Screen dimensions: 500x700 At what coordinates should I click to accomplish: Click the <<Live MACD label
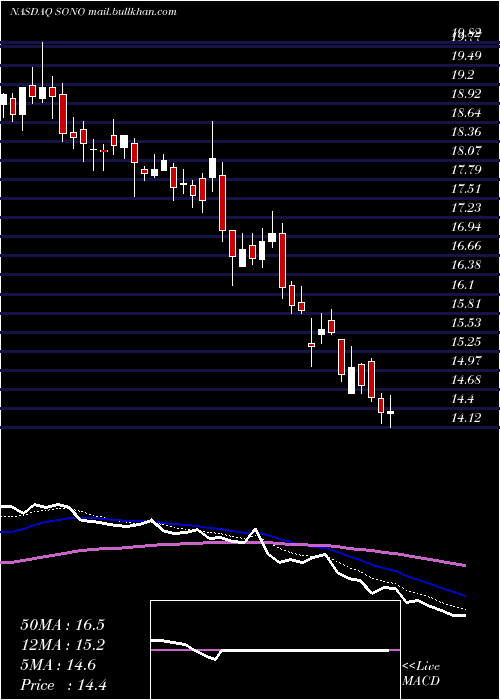coord(421,674)
